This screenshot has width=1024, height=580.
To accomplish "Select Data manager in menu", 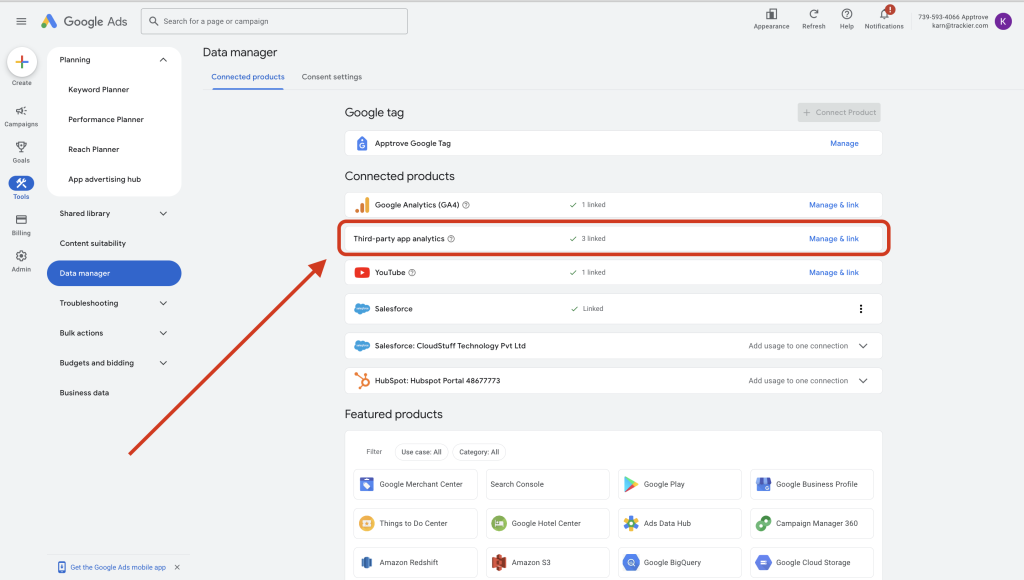I will pos(114,274).
